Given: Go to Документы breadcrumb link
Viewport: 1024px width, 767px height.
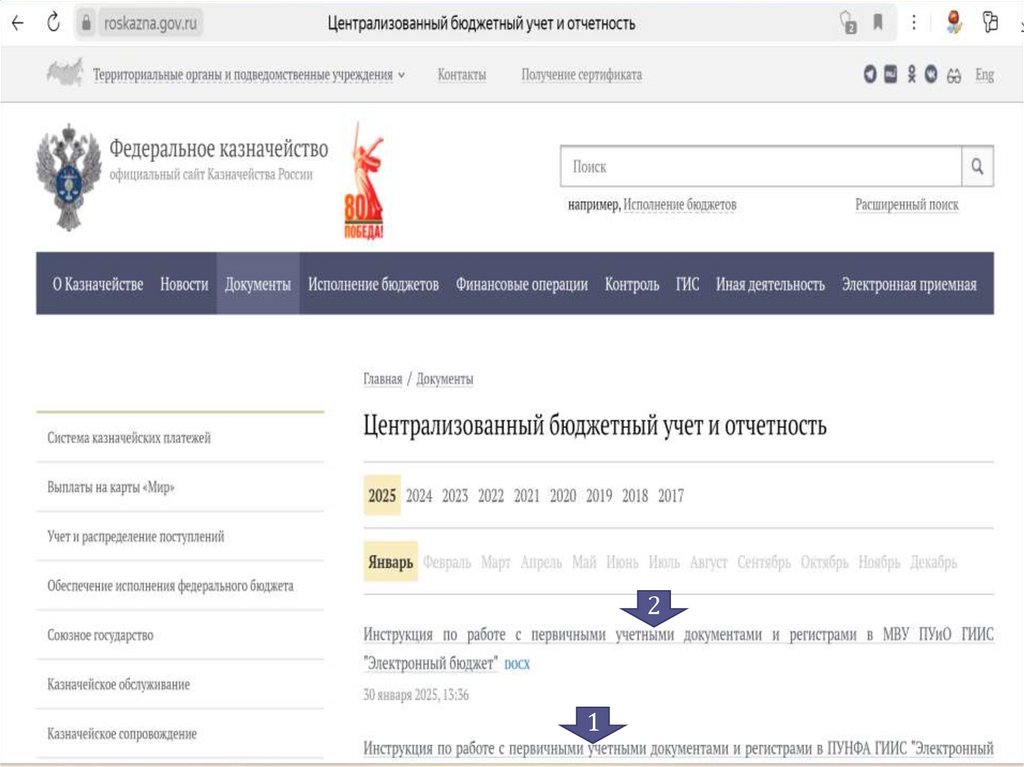Looking at the screenshot, I should pos(445,379).
